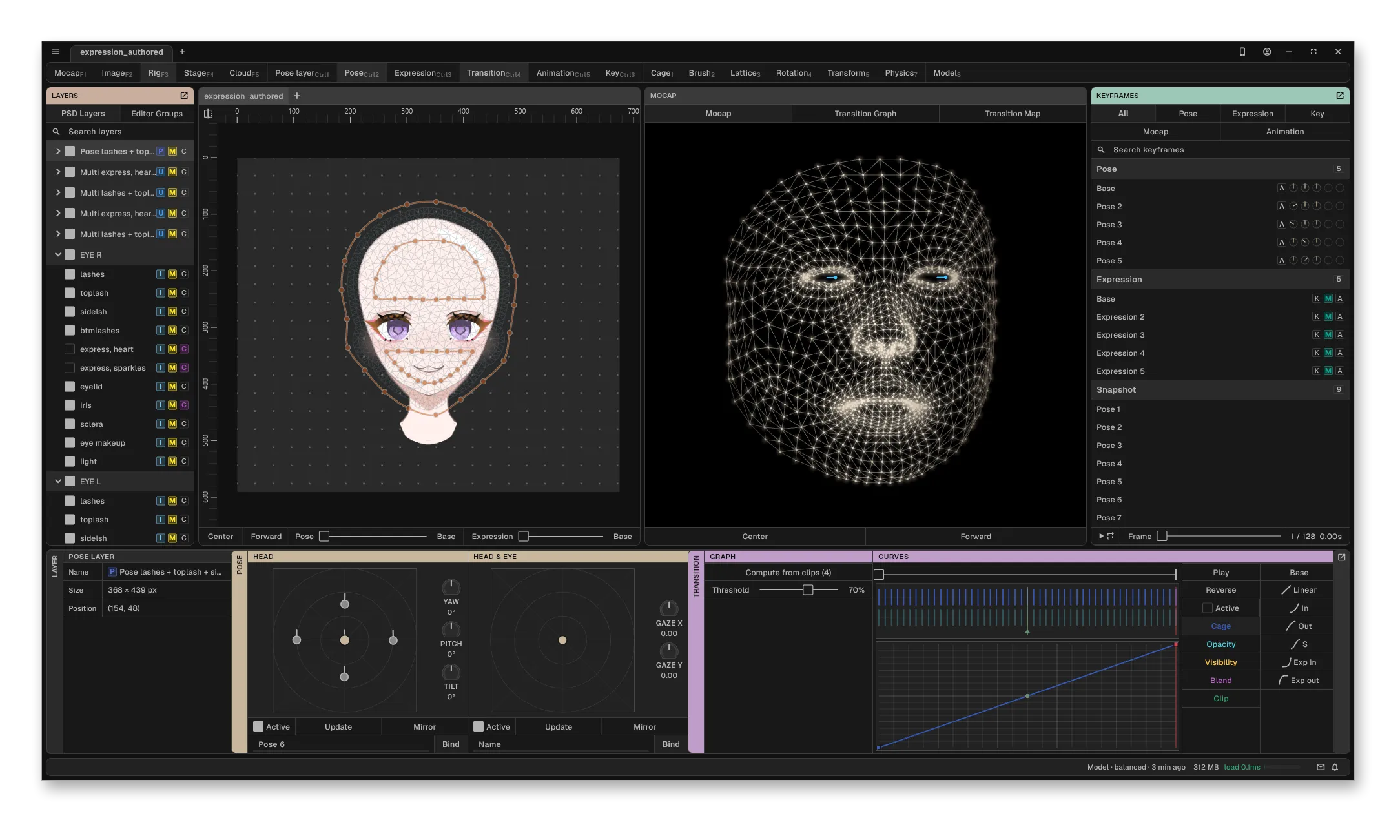1400x840 pixels.
Task: Collapse the Expression keyframes section
Action: pos(1220,279)
